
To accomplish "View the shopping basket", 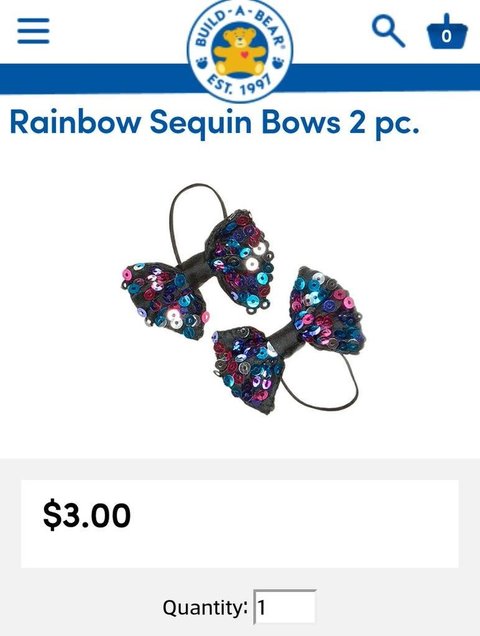I will click(x=447, y=32).
